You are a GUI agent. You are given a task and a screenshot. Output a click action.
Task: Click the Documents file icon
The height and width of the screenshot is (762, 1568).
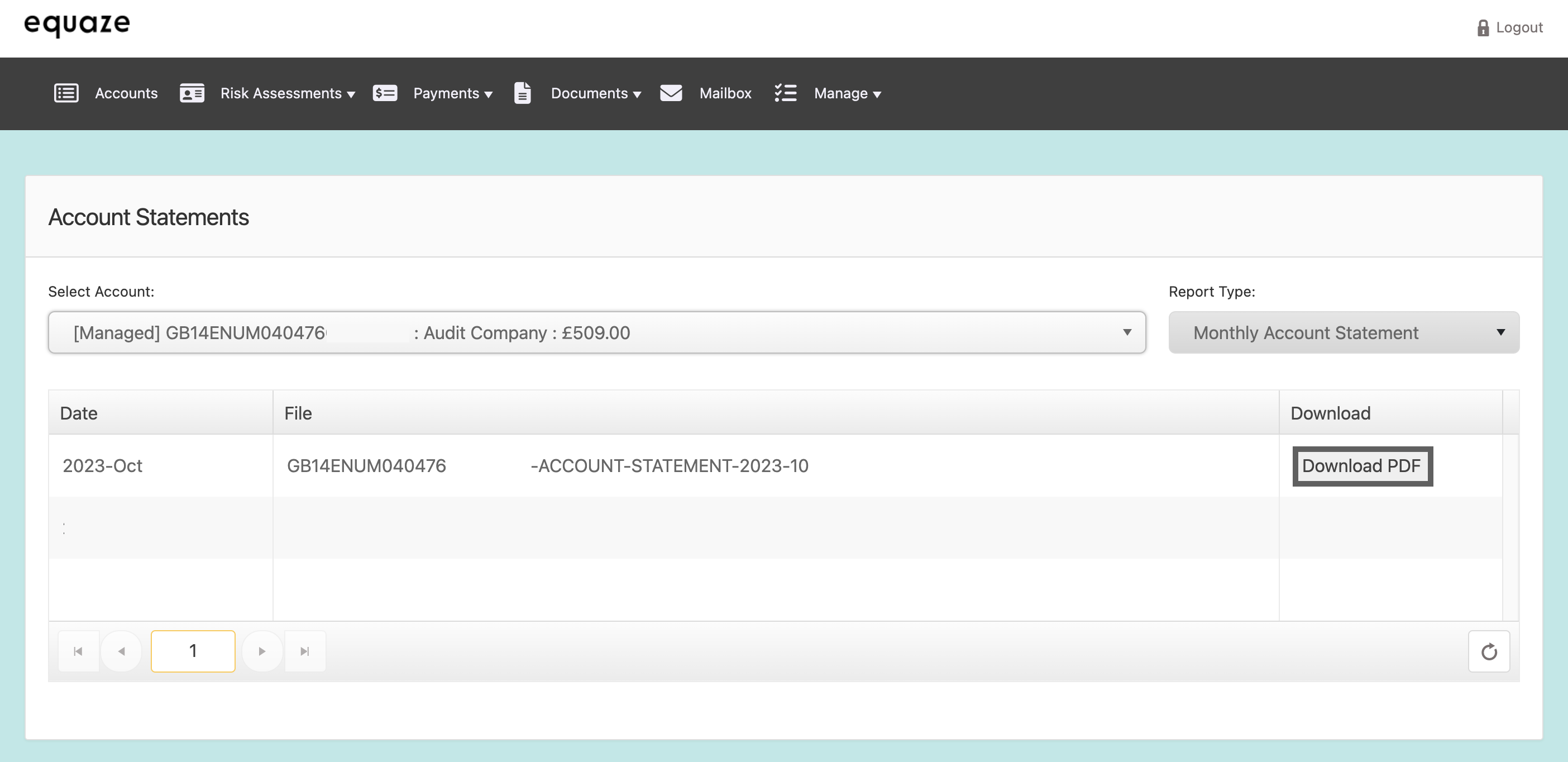point(522,93)
